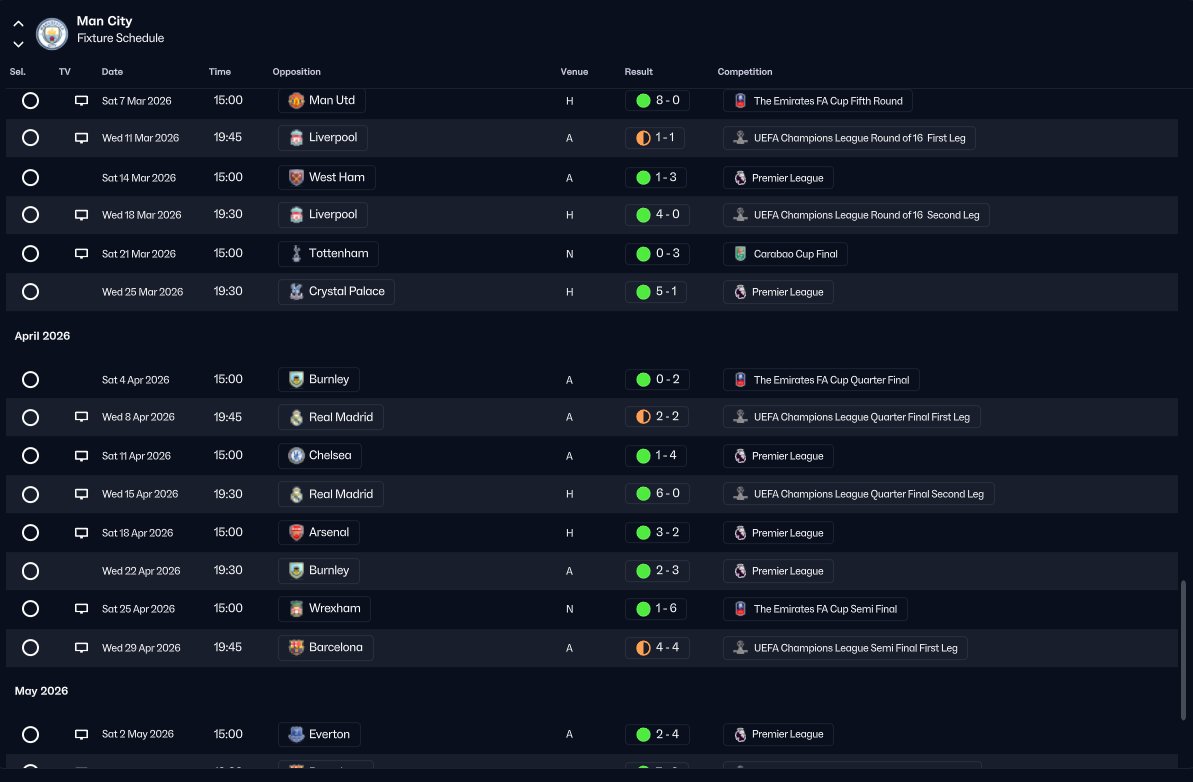Click the vertical scrollbar thumb
Image resolution: width=1193 pixels, height=782 pixels.
pyautogui.click(x=1183, y=650)
